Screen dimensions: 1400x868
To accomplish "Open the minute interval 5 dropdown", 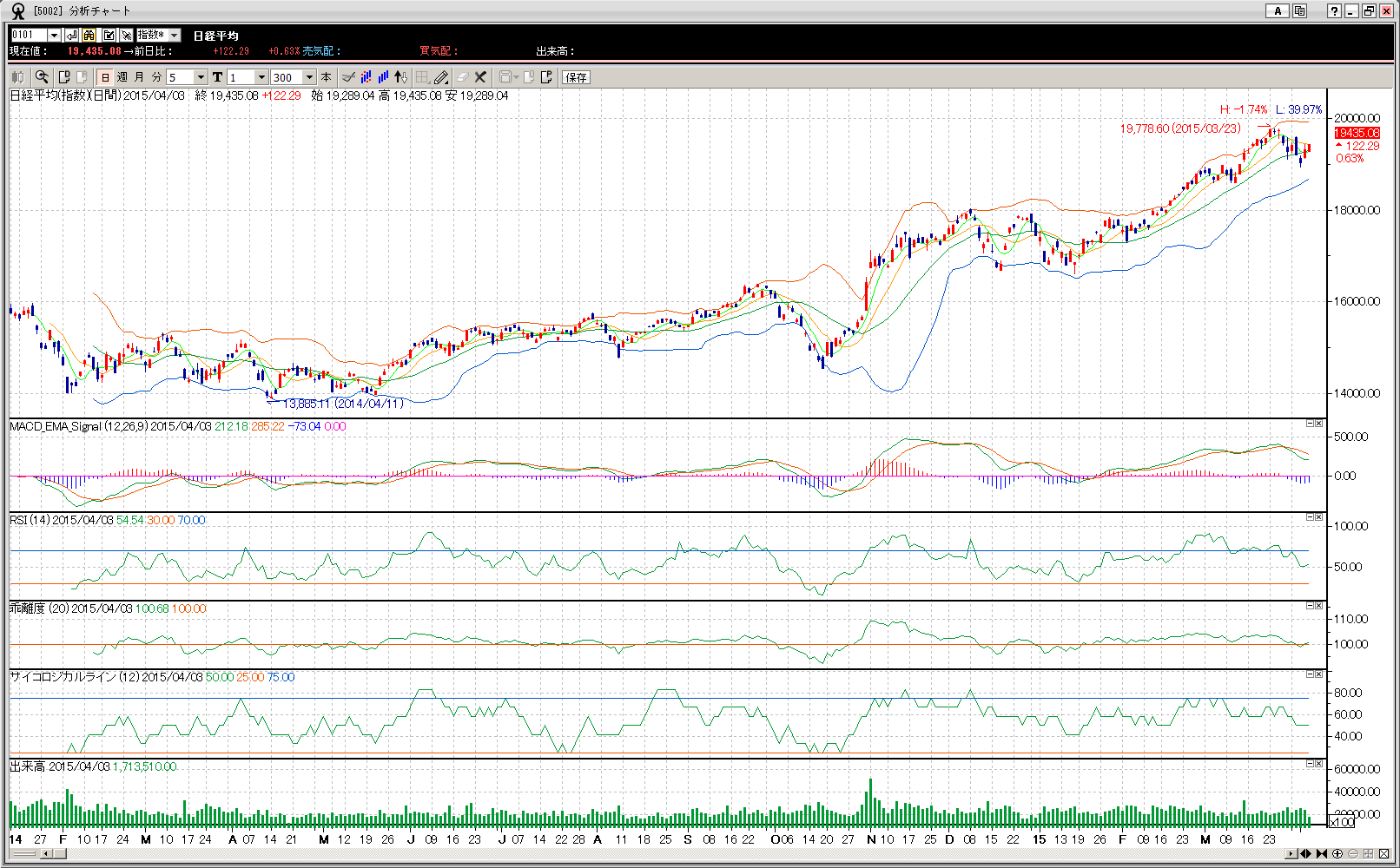I will [x=201, y=77].
